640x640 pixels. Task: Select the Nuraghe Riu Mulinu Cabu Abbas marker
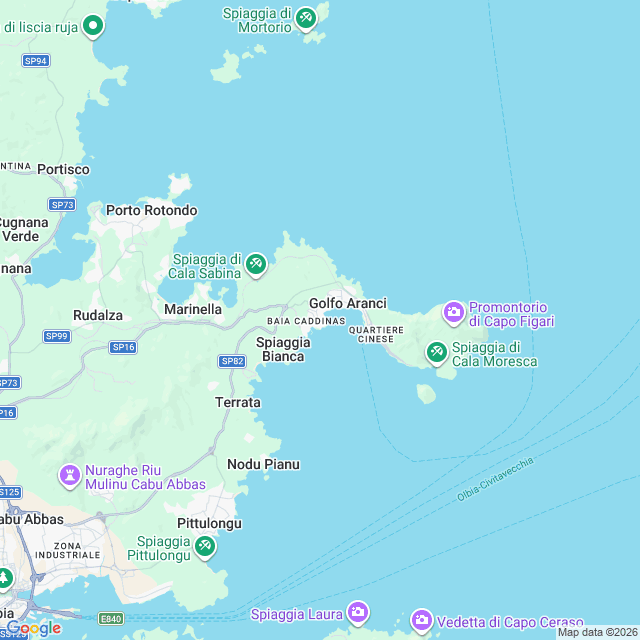[70, 476]
